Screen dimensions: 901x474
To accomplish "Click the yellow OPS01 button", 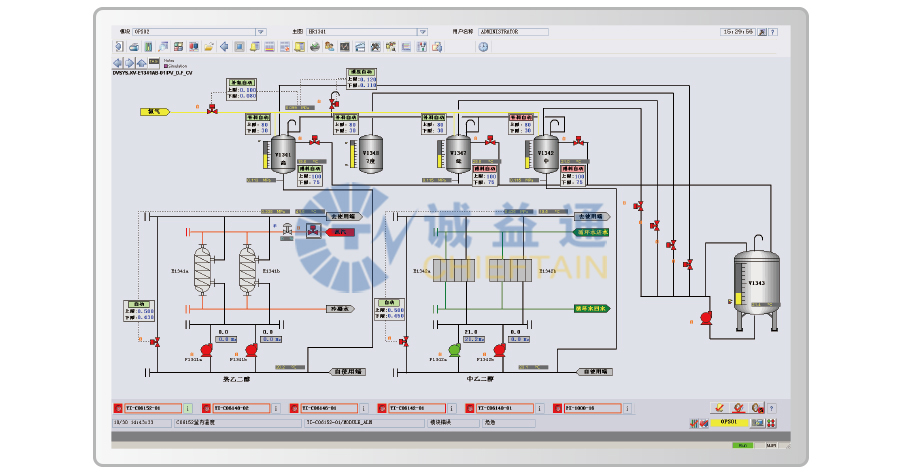I will [729, 423].
